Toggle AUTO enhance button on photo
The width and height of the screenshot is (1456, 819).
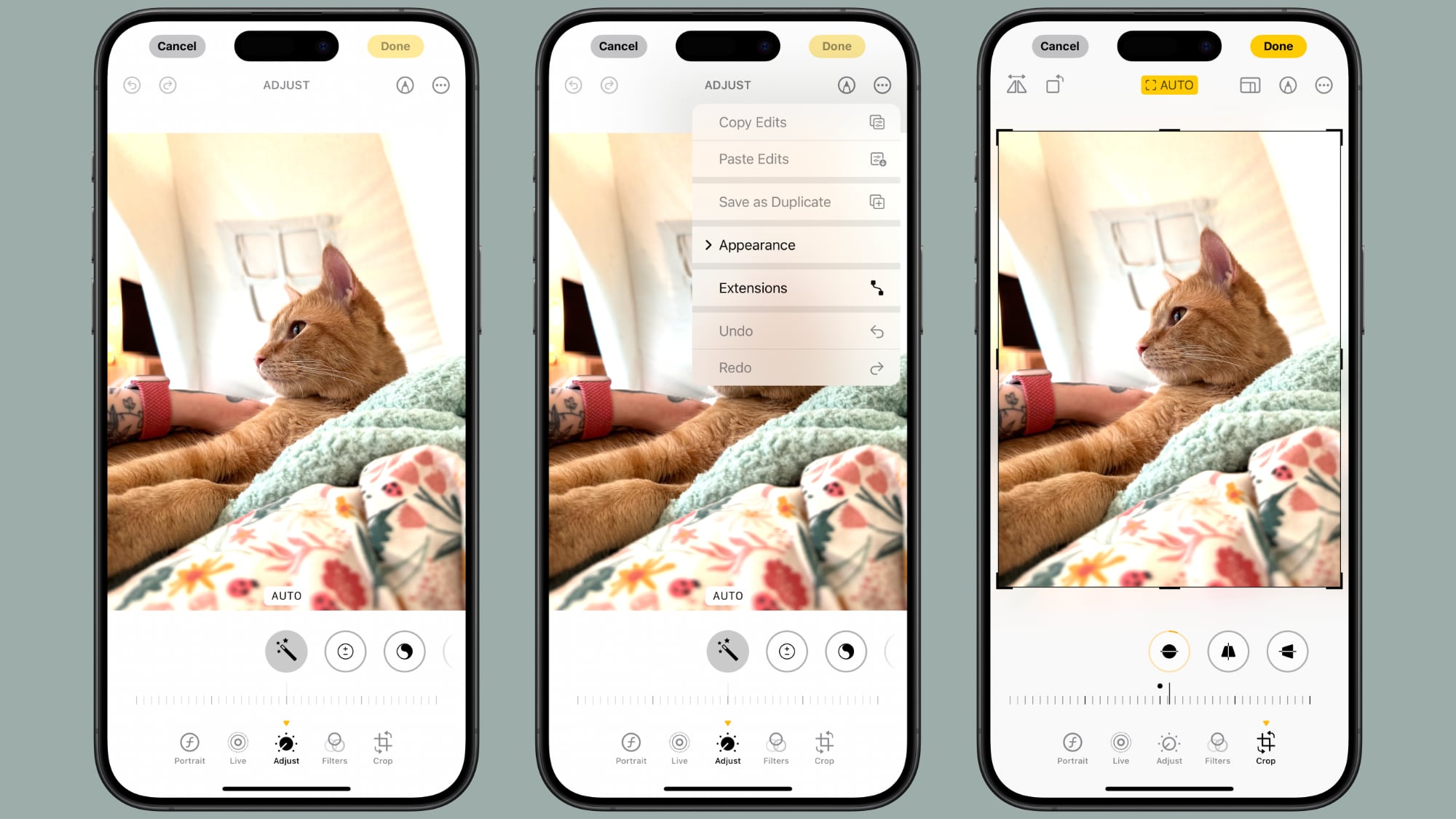pos(287,651)
